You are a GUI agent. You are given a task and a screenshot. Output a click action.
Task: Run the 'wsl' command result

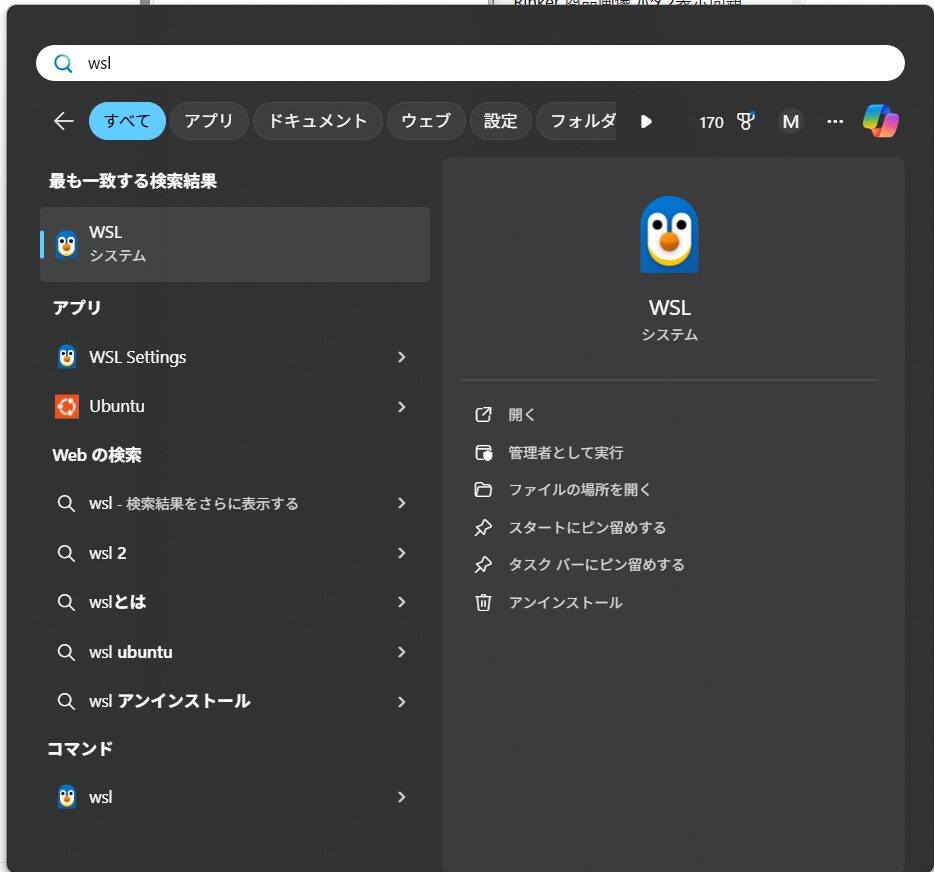point(235,797)
